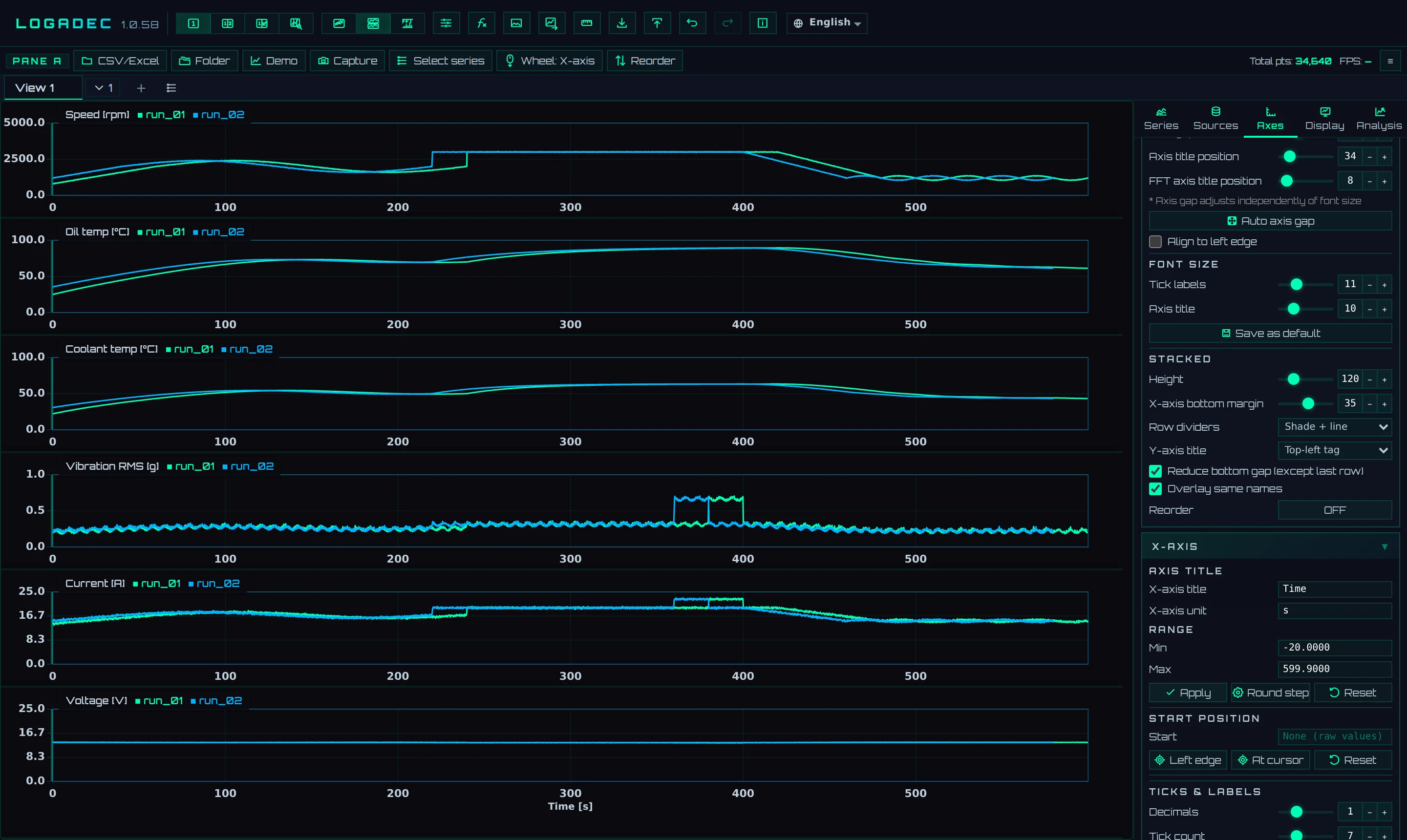The height and width of the screenshot is (840, 1407).
Task: Open the hamburger menu near FPS
Action: coord(1390,61)
